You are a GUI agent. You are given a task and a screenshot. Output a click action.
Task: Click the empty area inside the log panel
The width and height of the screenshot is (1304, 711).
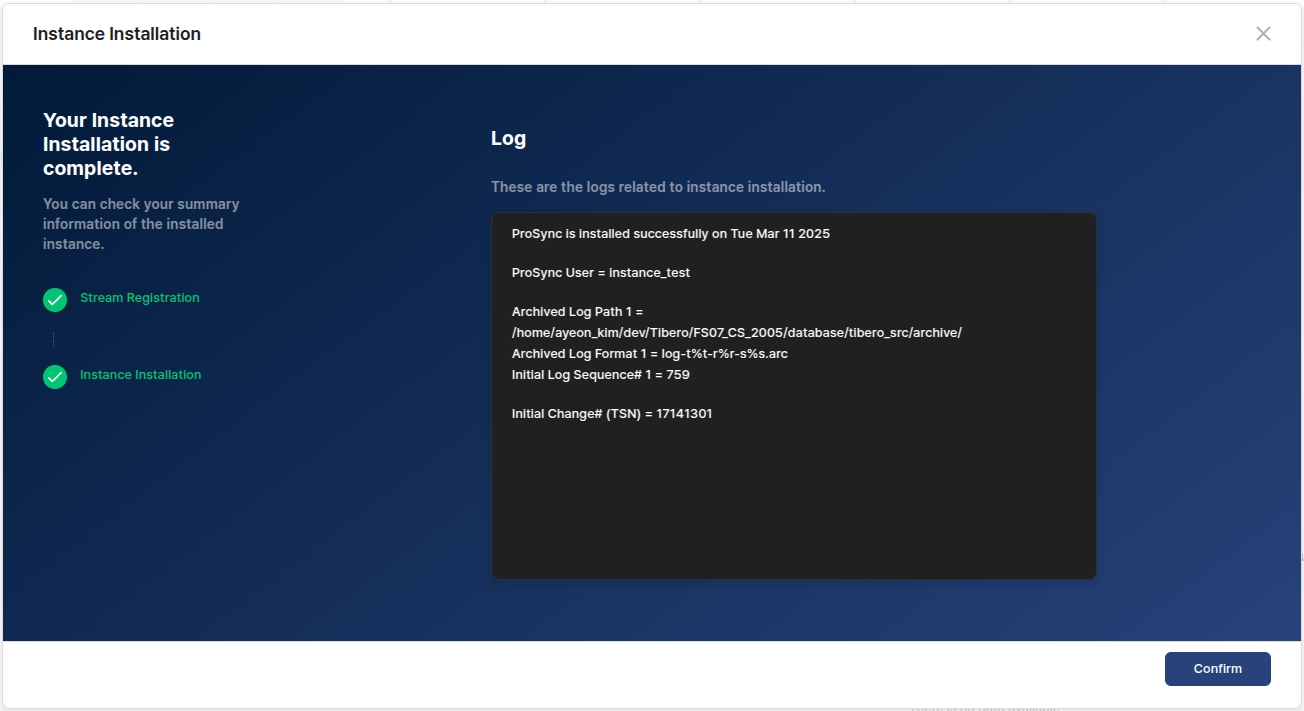click(793, 500)
